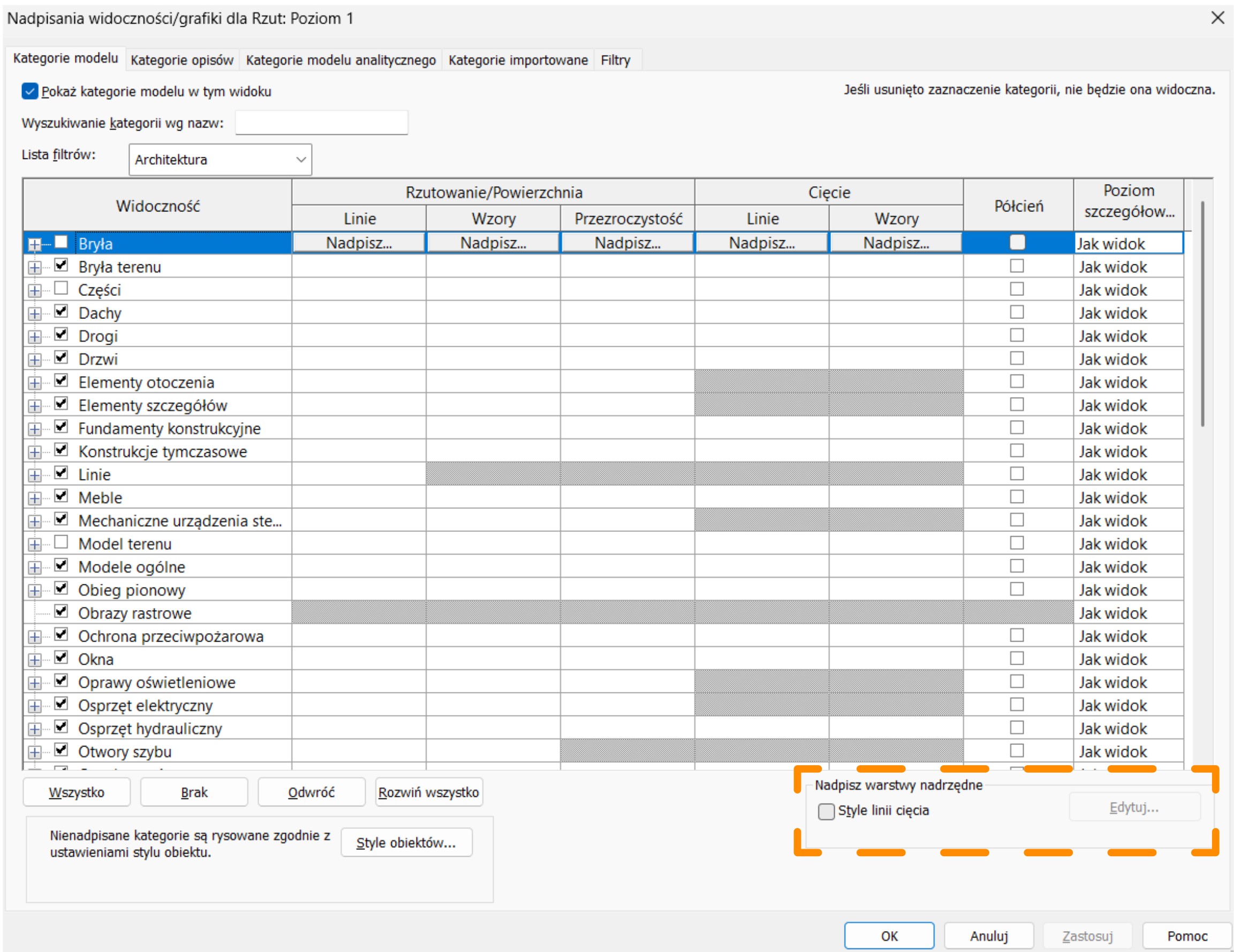1234x952 pixels.
Task: Expand the Dachy category tree node
Action: tap(34, 314)
